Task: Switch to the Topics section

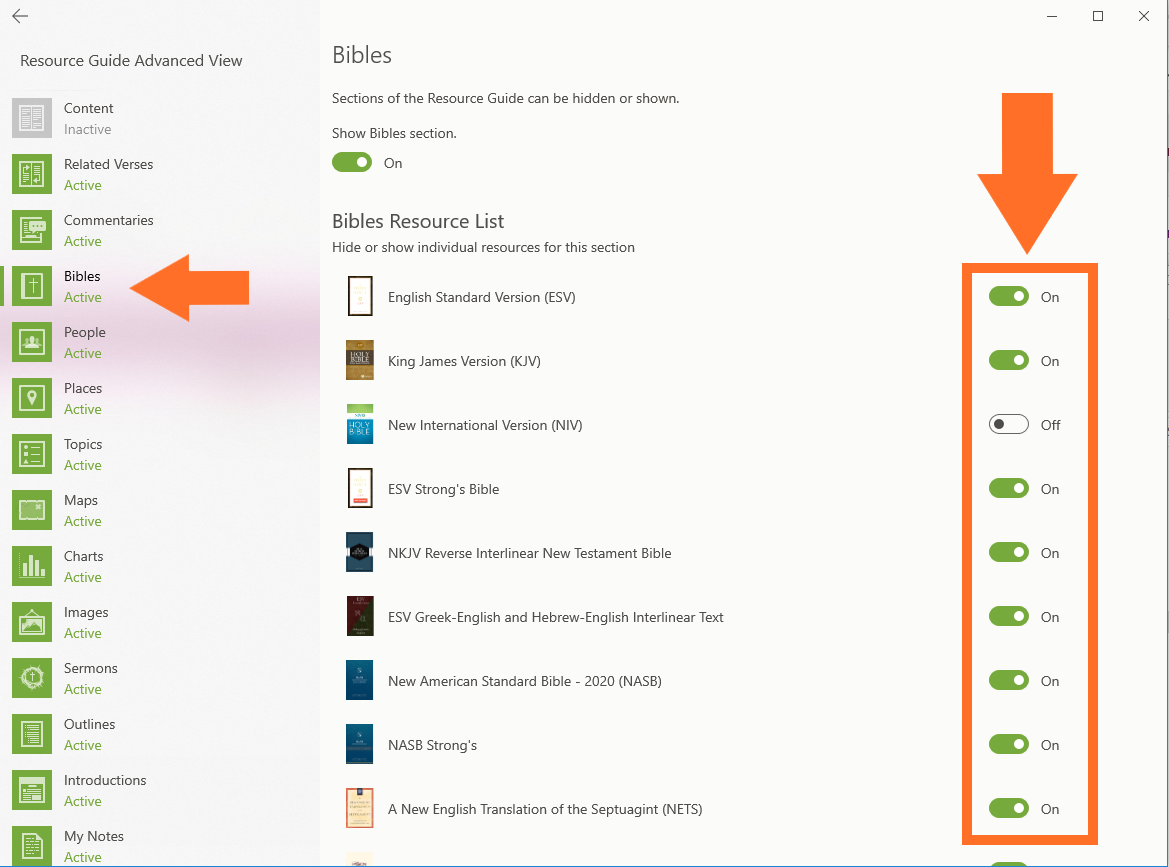Action: 83,454
